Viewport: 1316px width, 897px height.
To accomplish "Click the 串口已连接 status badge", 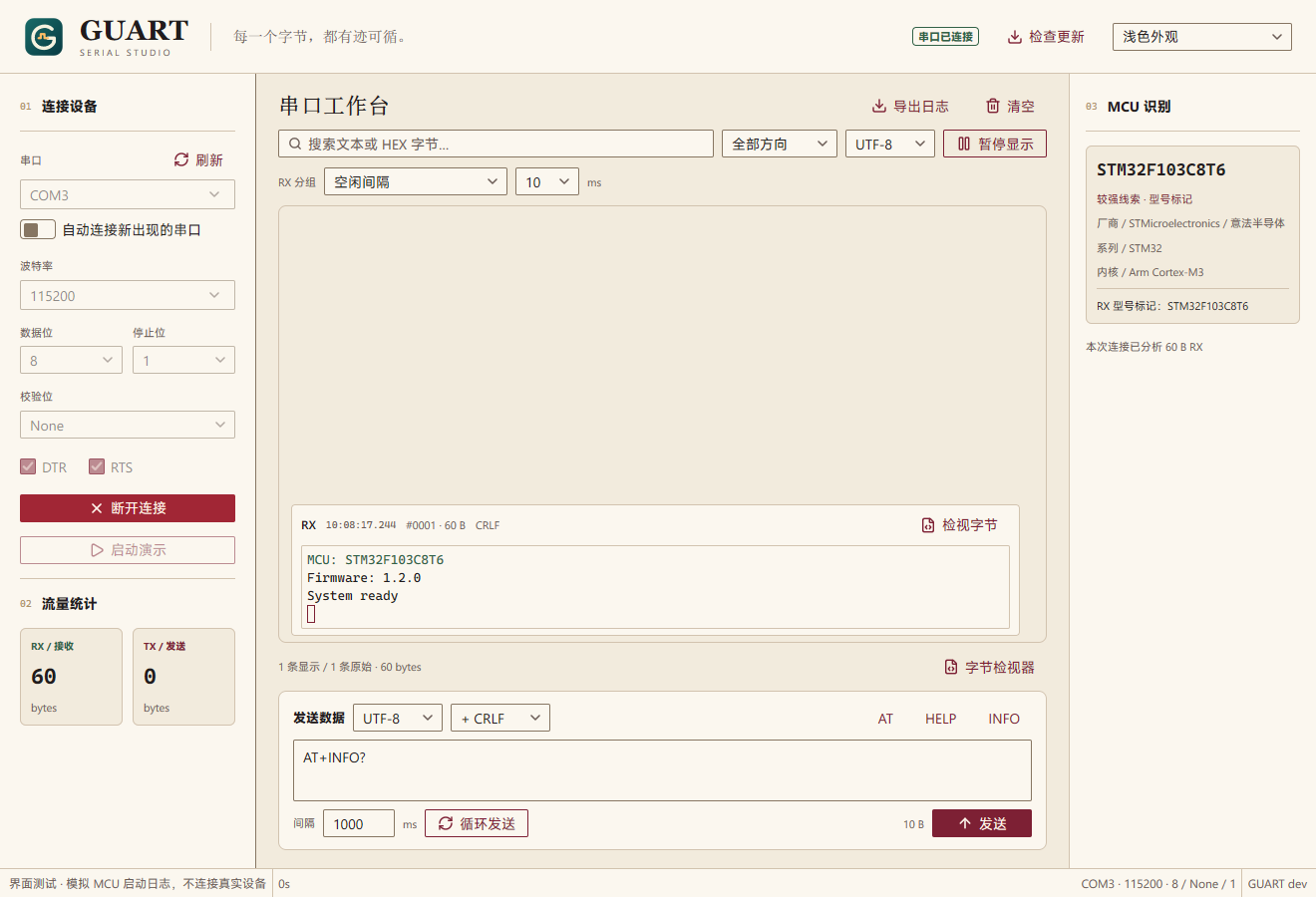I will click(x=945, y=37).
